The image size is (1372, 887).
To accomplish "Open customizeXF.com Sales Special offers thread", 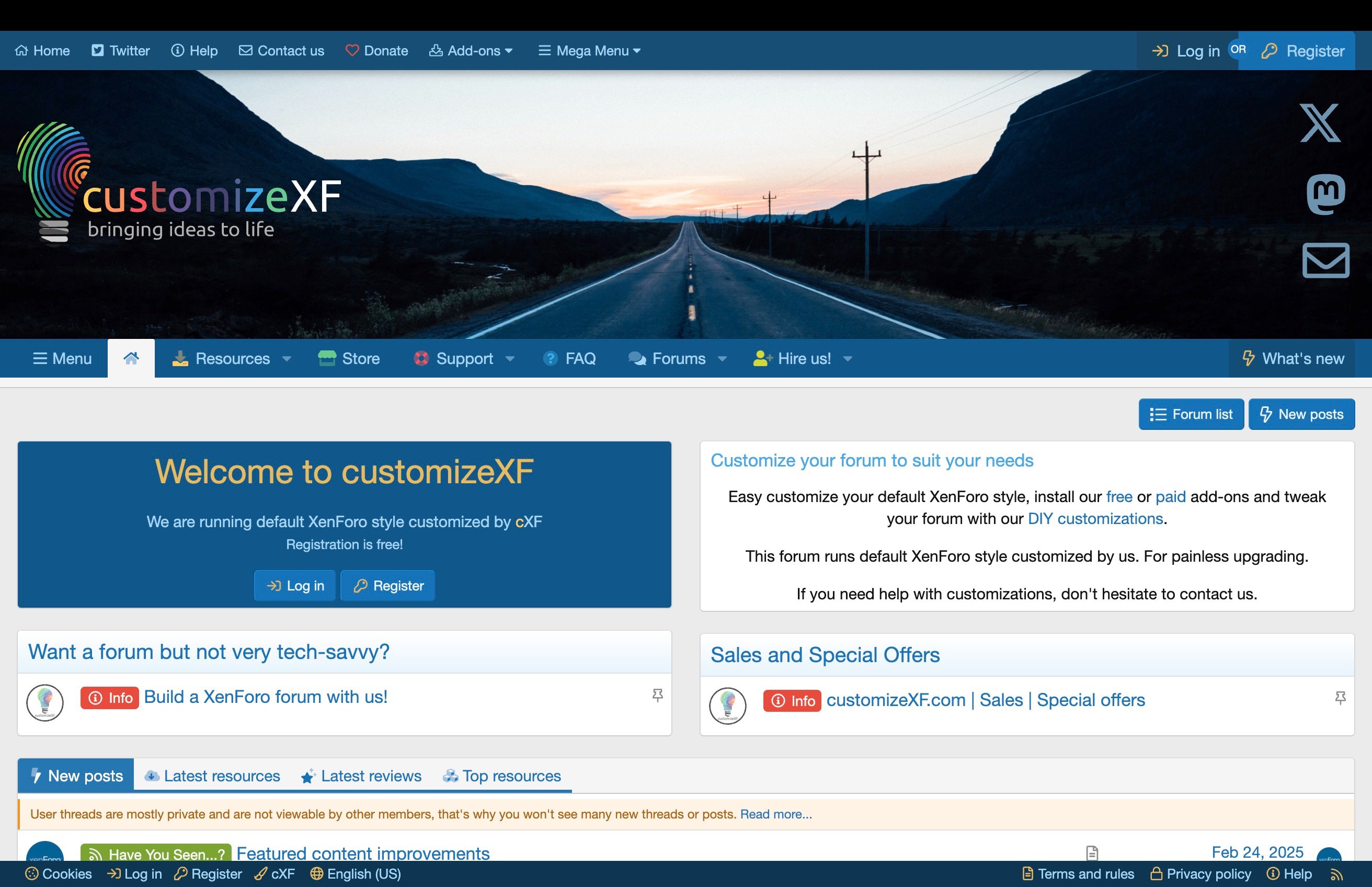I will [986, 700].
